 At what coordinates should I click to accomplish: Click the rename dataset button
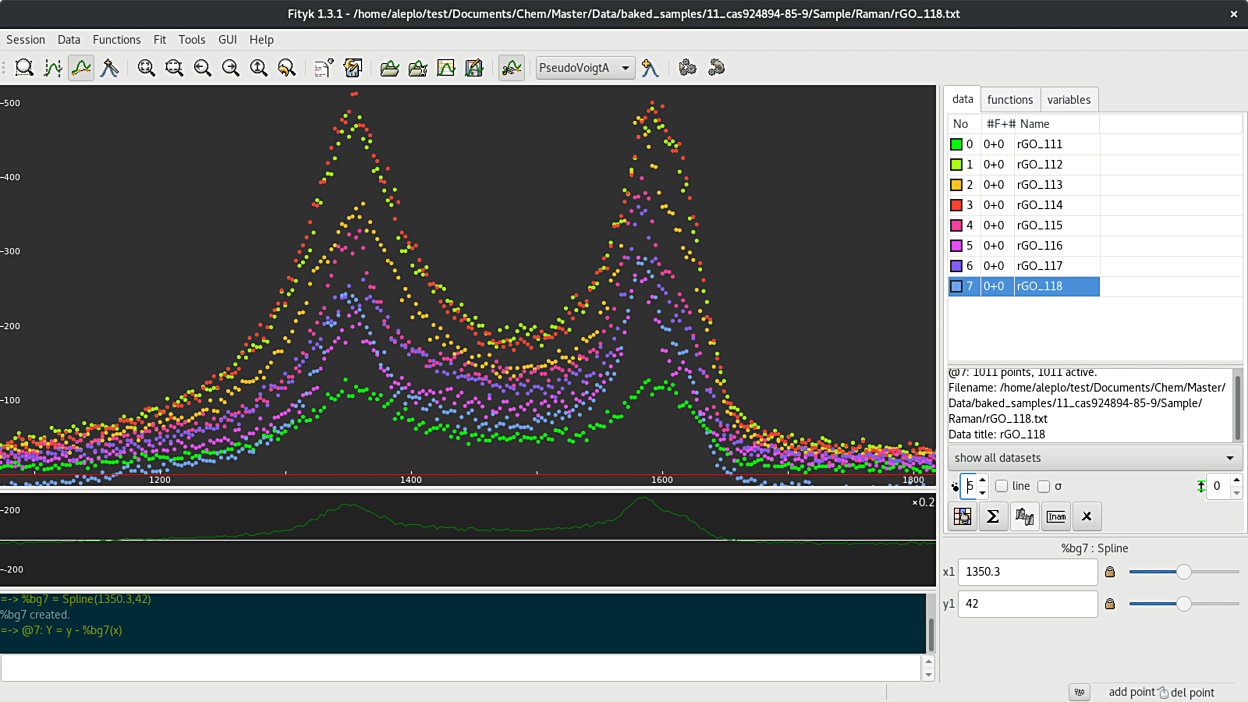1055,516
